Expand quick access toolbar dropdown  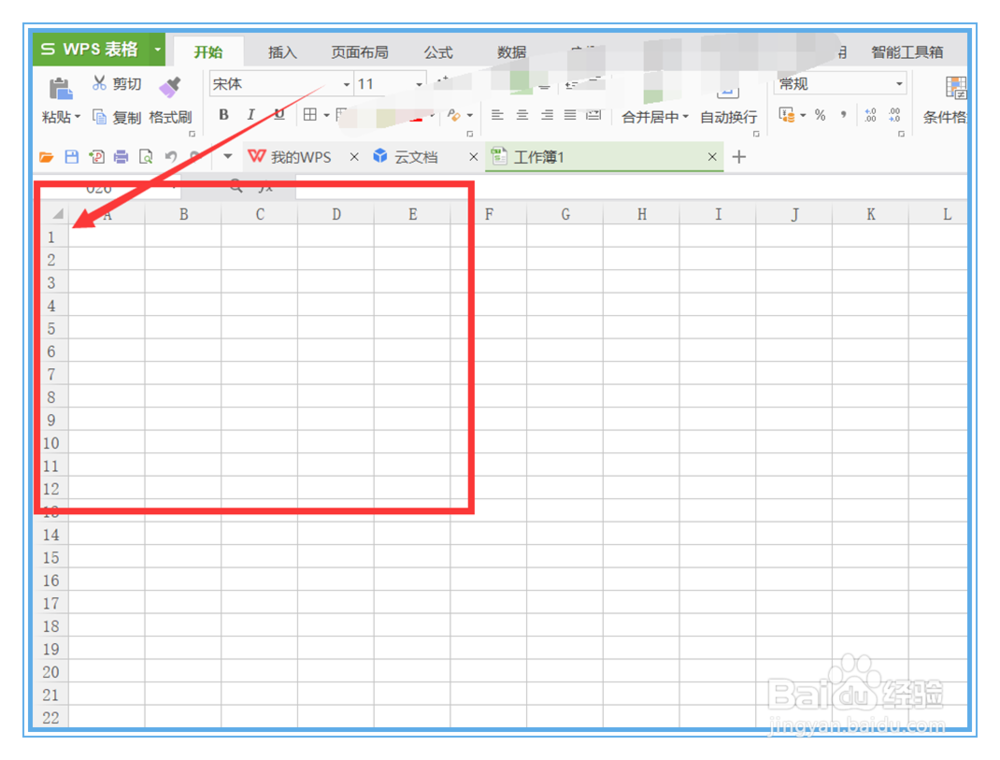tap(228, 156)
